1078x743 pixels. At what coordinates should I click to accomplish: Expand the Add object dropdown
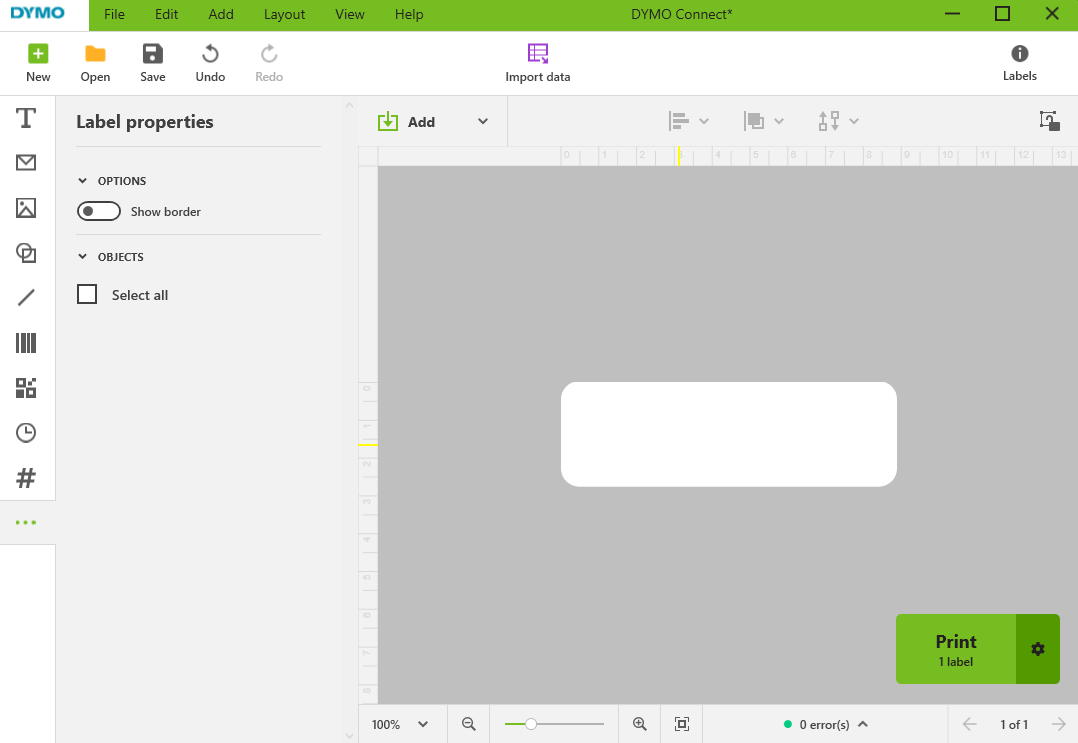pos(482,122)
